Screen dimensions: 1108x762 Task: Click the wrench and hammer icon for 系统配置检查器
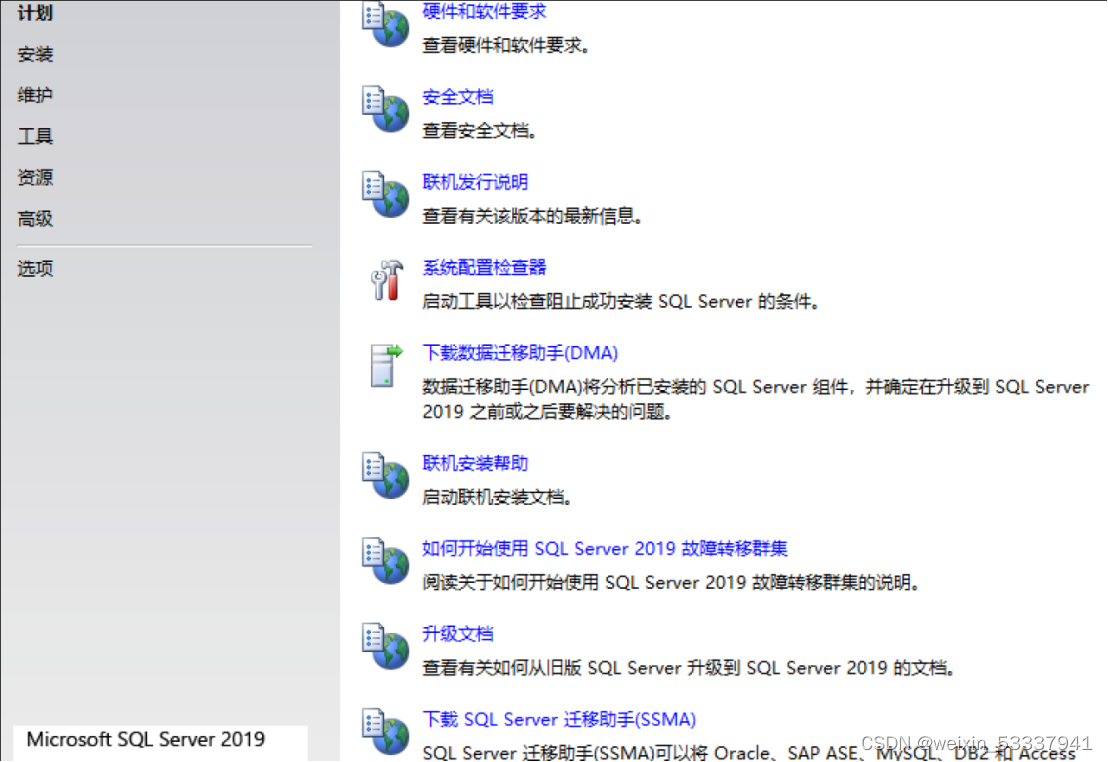pyautogui.click(x=387, y=280)
